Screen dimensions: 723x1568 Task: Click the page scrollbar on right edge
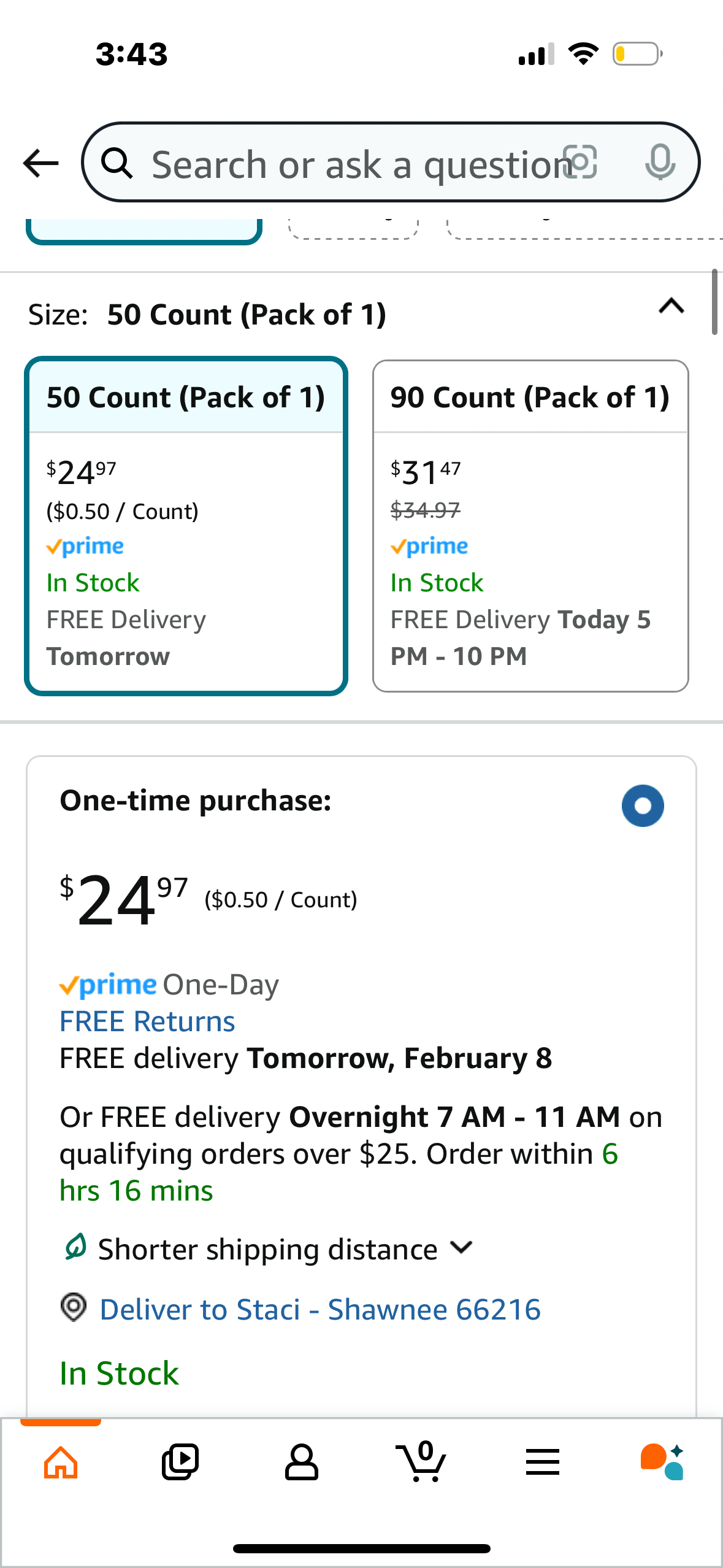click(714, 302)
